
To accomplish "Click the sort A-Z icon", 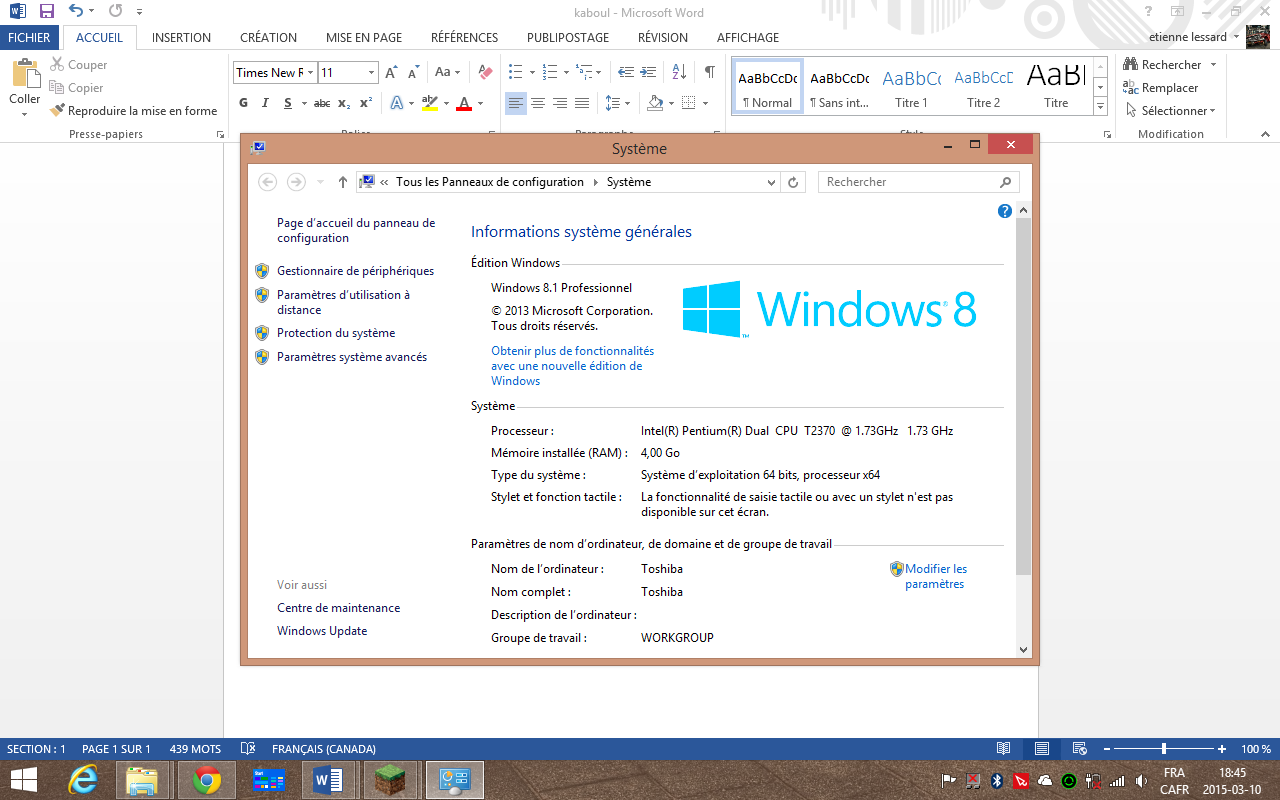I will [x=679, y=72].
